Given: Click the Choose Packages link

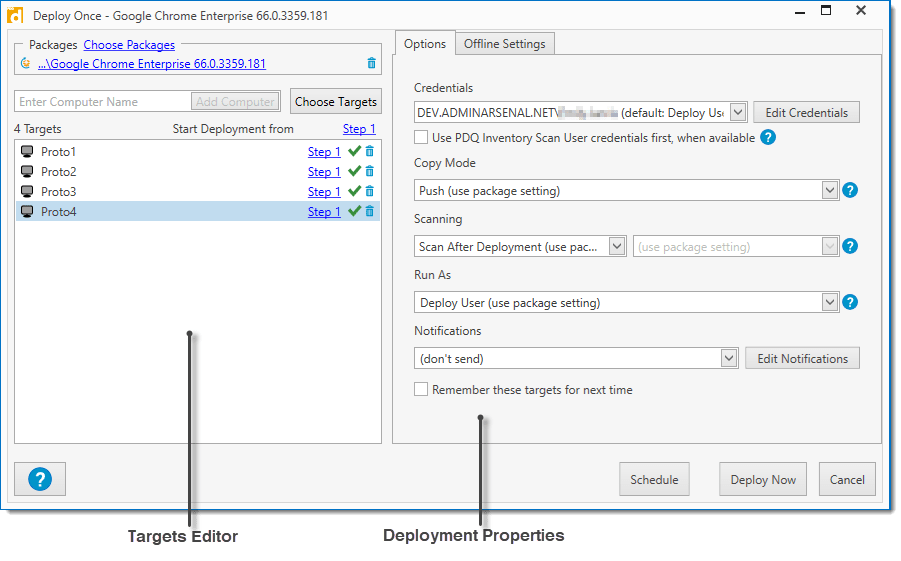Looking at the screenshot, I should [x=129, y=45].
